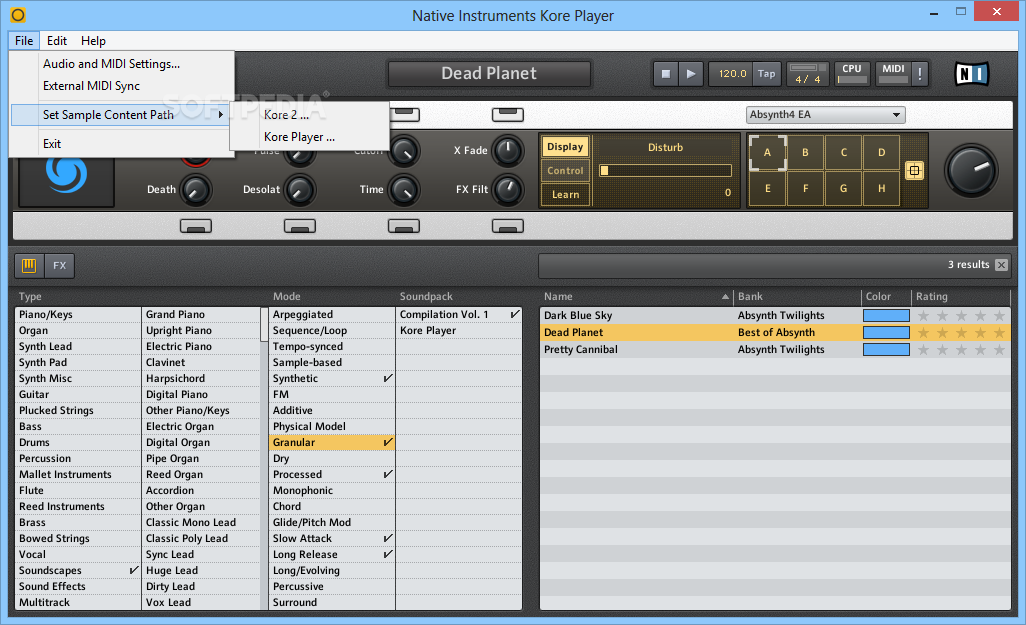Open the Edit menu
The image size is (1026, 625).
[57, 41]
